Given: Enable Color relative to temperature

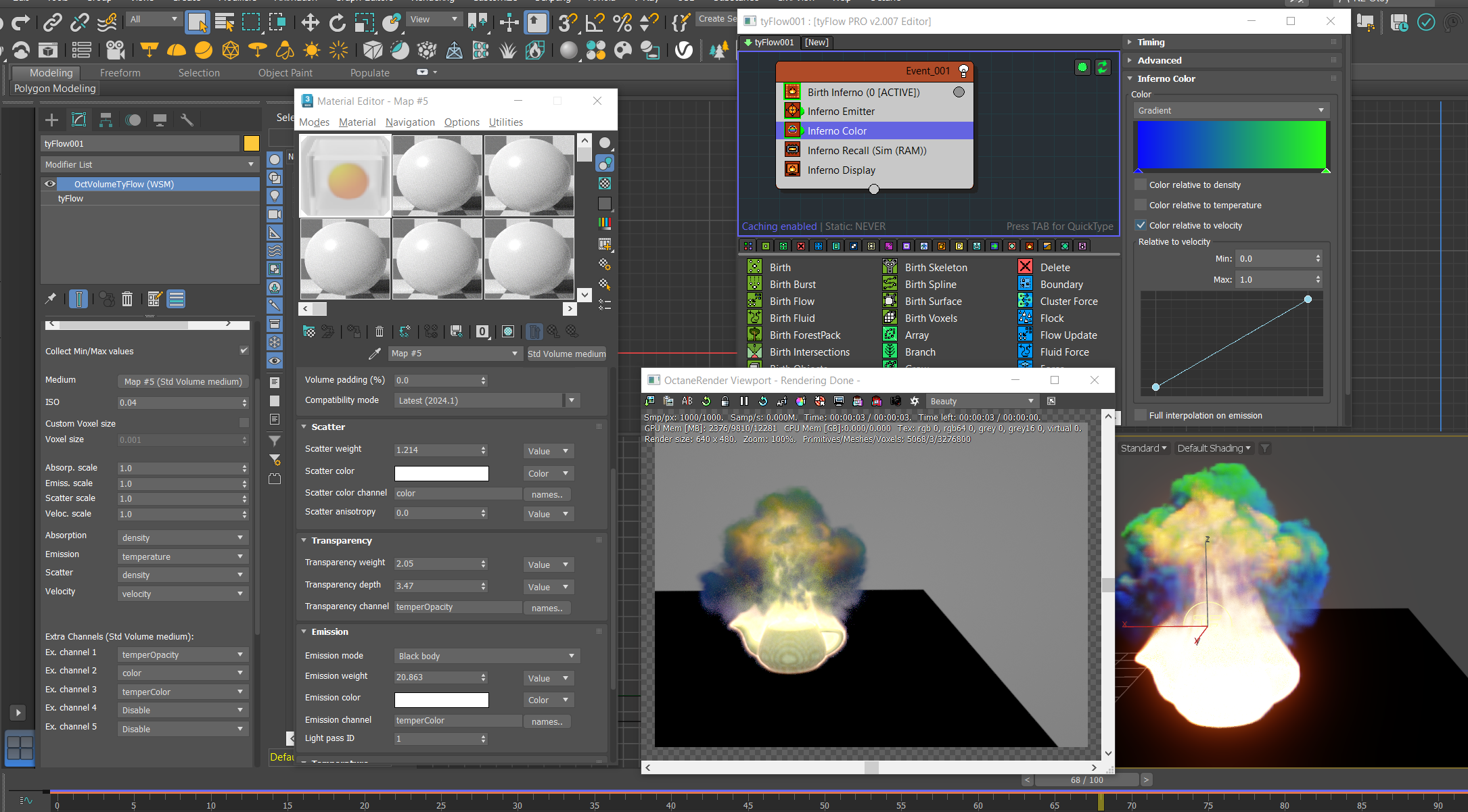Looking at the screenshot, I should coord(1141,205).
